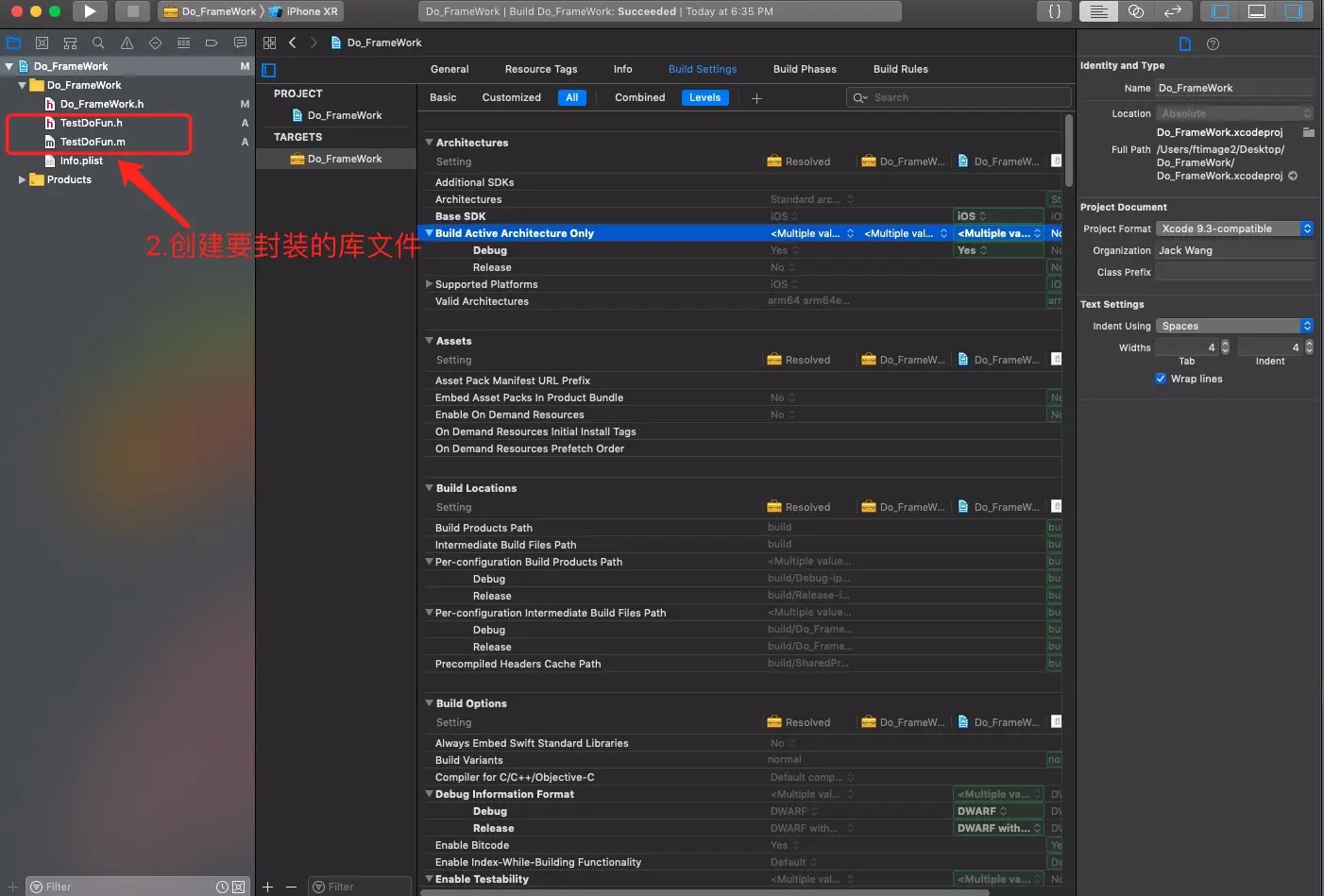Open the related items grid menu
Viewport: 1324px width, 896px height.
click(x=269, y=42)
